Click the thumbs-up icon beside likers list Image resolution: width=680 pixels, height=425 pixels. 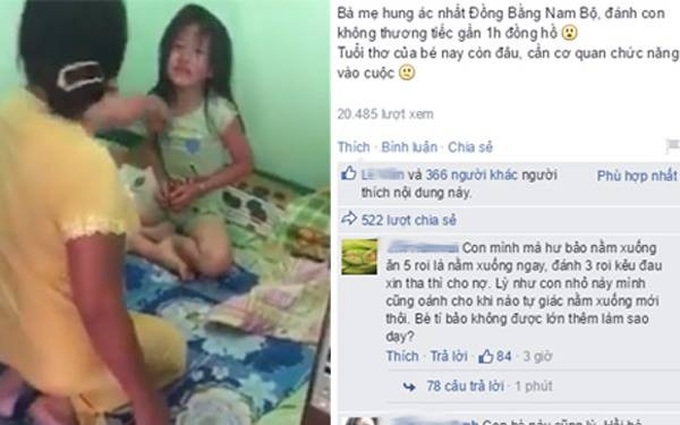pyautogui.click(x=349, y=174)
